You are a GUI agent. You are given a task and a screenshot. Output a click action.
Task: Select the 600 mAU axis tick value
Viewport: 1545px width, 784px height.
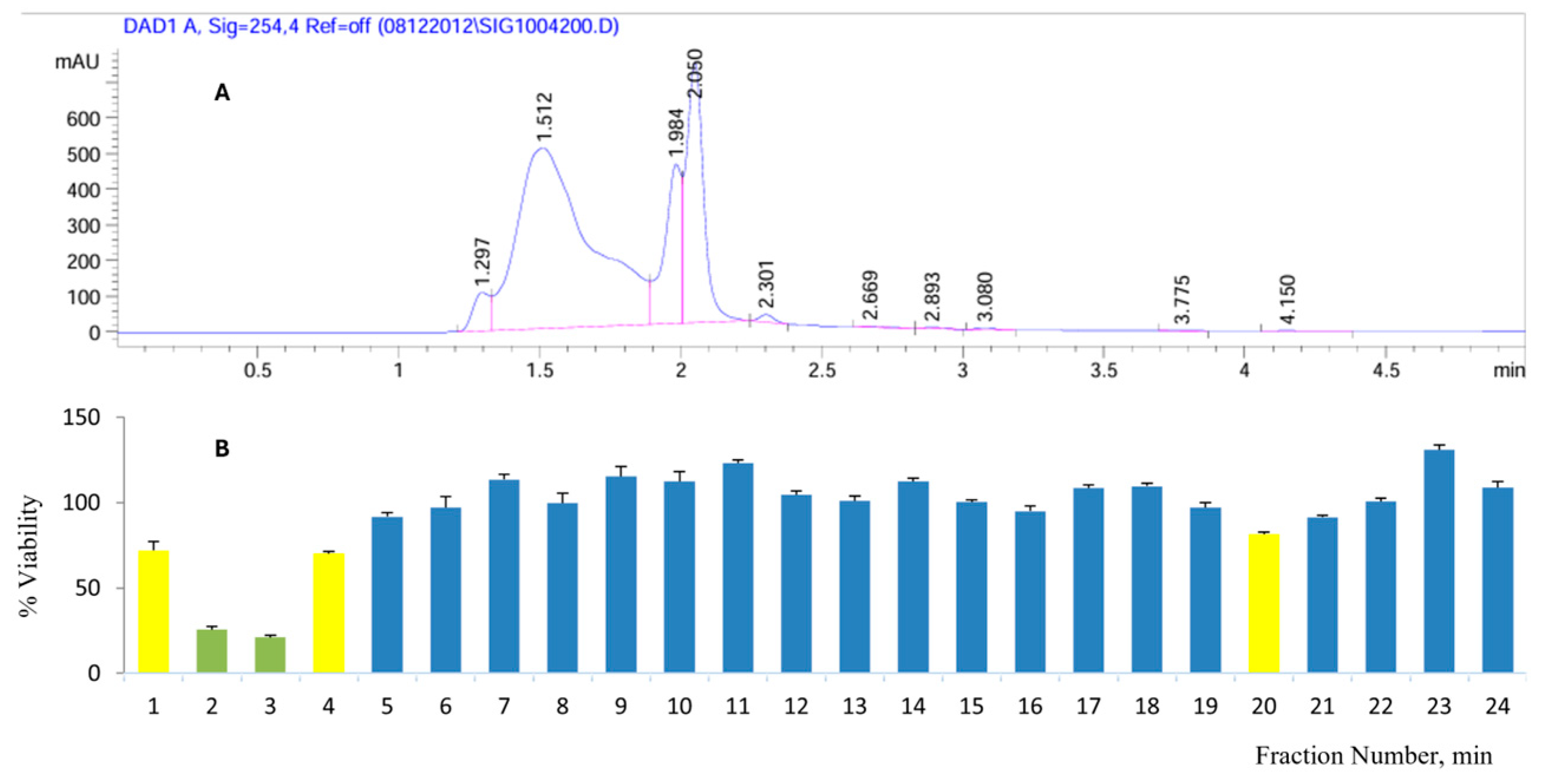[x=83, y=119]
